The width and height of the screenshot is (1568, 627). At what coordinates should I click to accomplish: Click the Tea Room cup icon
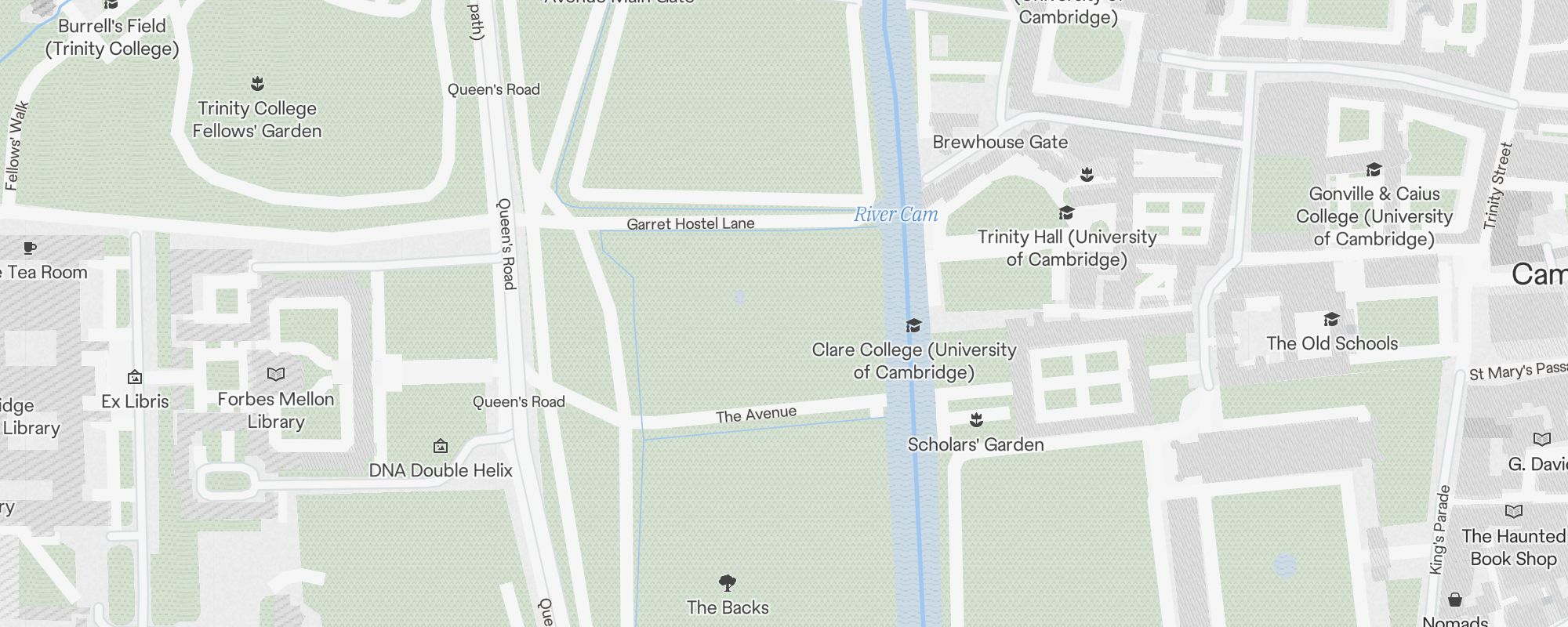click(30, 248)
